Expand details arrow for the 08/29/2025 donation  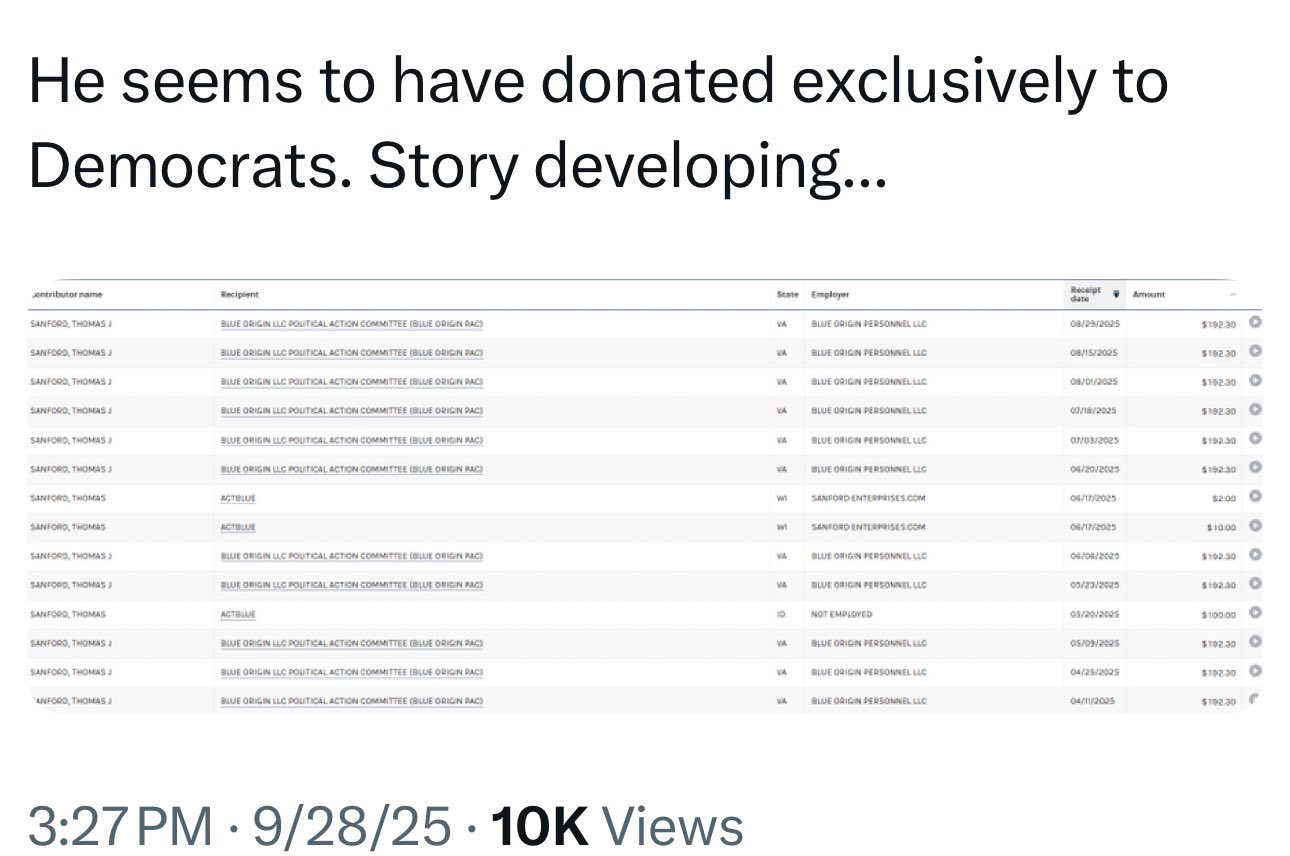[x=1256, y=323]
